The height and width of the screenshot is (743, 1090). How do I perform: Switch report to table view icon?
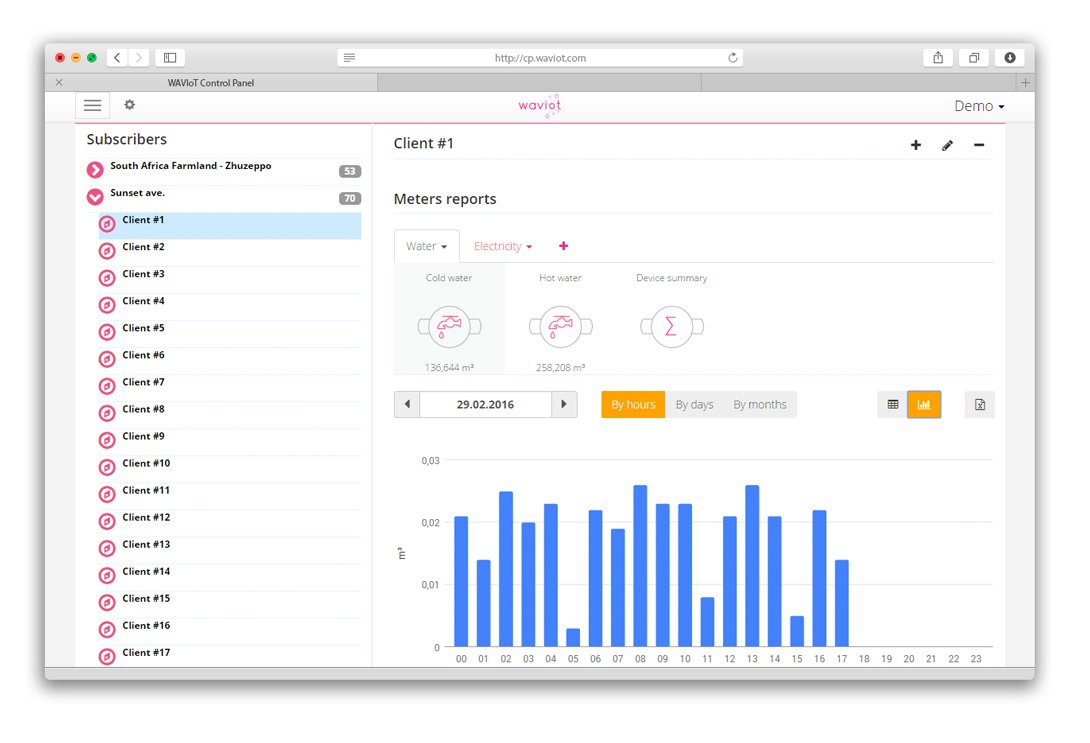click(892, 404)
